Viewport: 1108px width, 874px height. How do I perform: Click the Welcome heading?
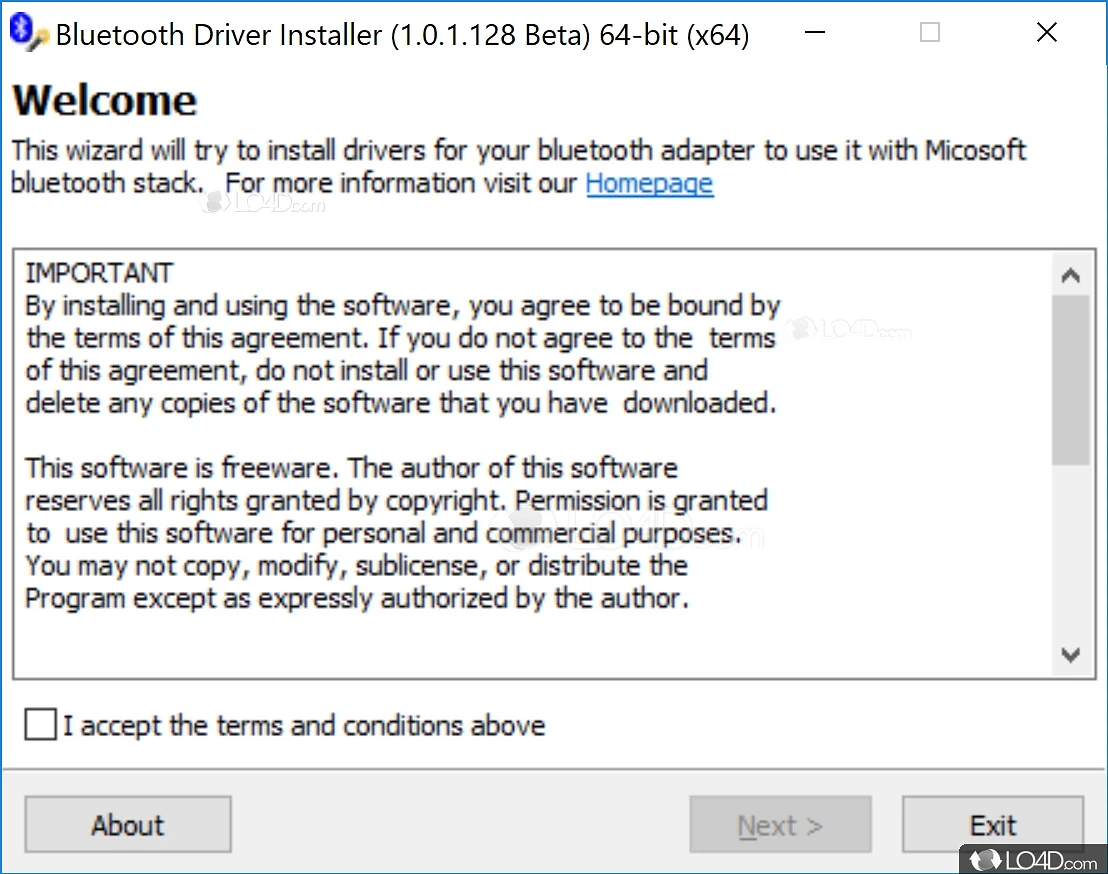coord(105,101)
